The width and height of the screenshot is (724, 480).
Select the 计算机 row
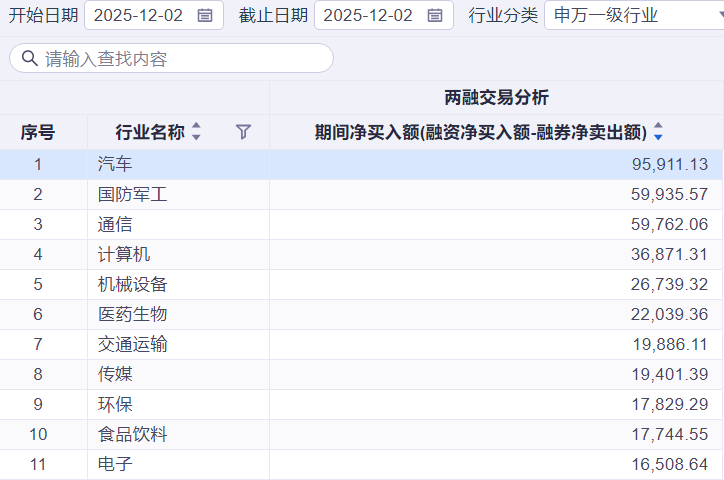point(362,254)
